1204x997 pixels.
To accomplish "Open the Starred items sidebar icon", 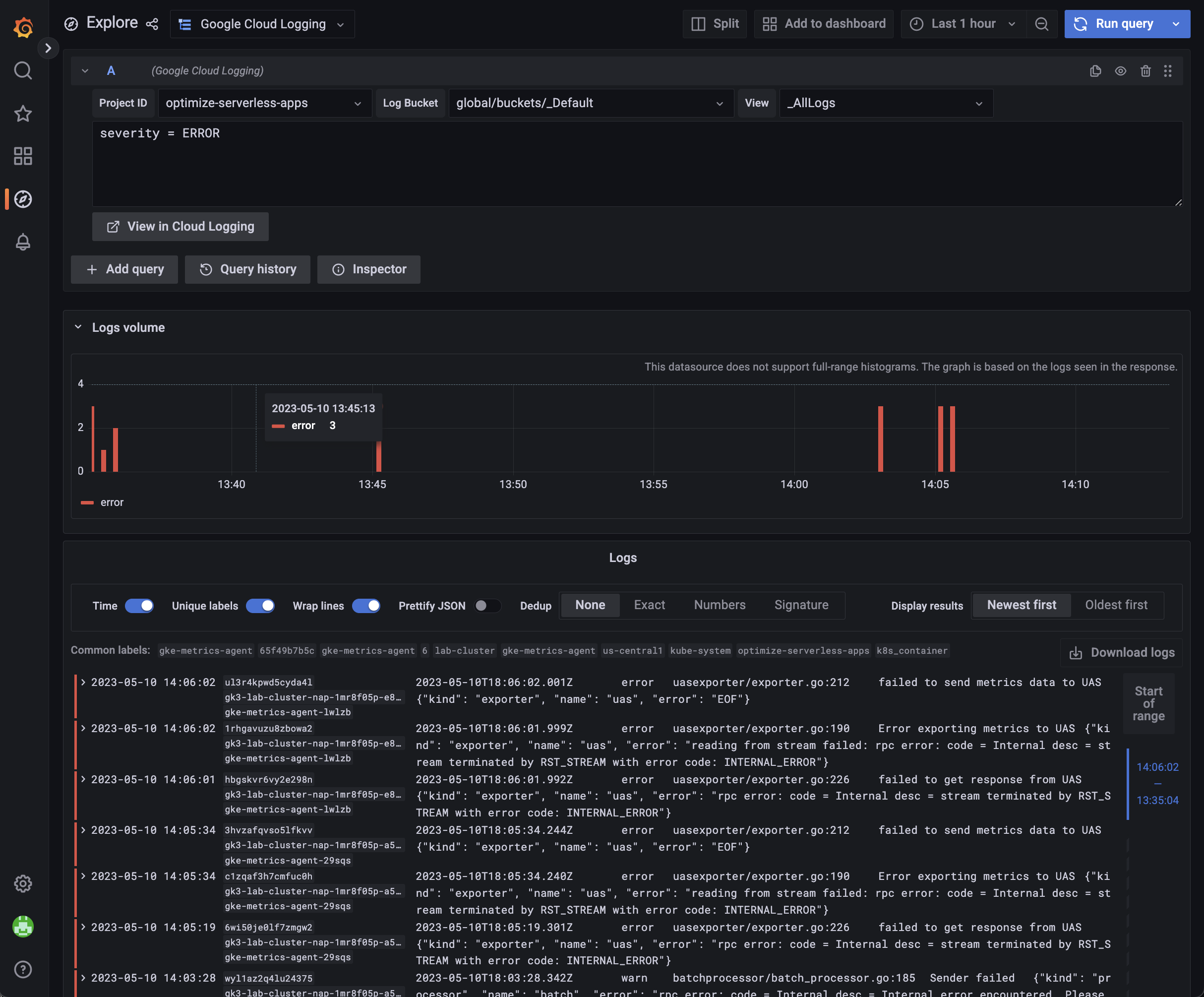I will [x=23, y=114].
